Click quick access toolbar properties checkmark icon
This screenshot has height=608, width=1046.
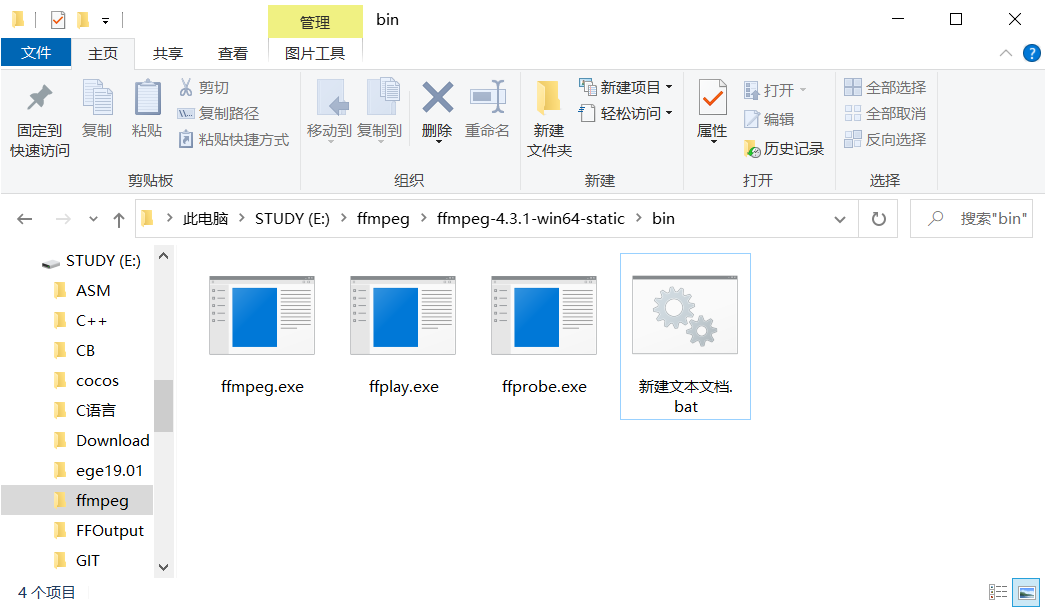[58, 20]
